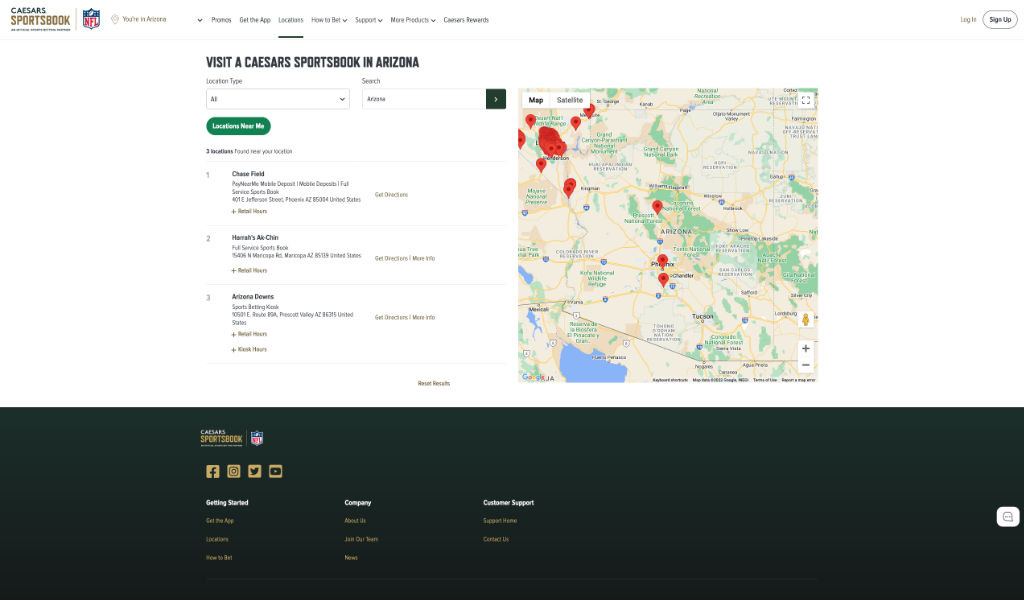Expand Retail Hours for Chase Field

(249, 212)
